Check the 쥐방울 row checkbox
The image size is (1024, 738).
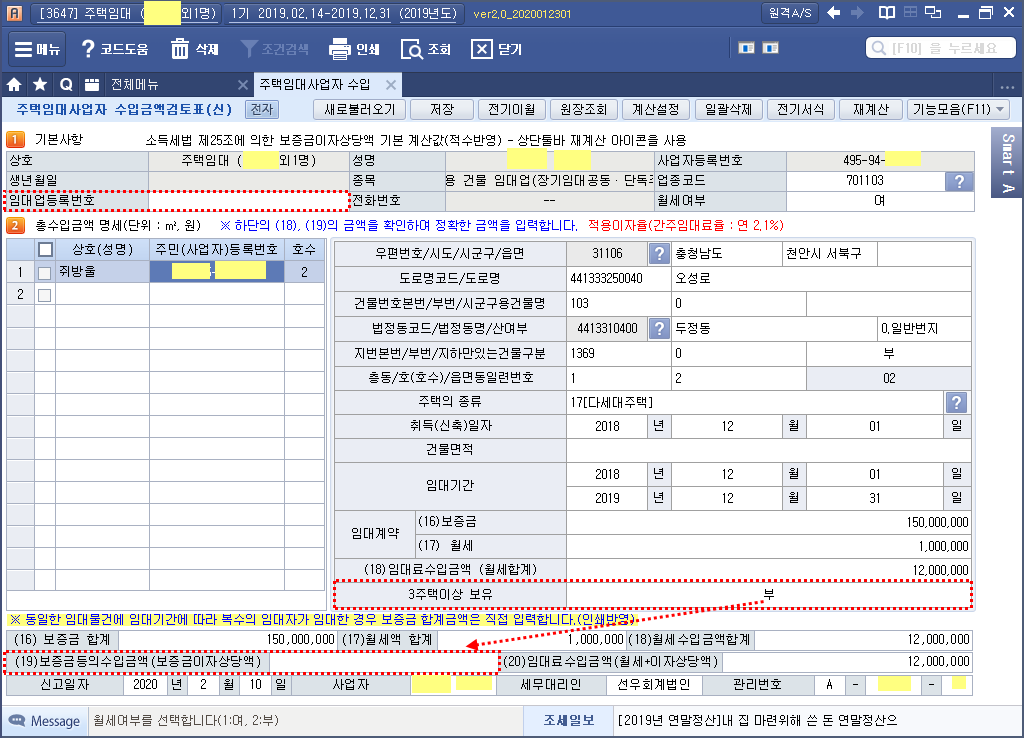(x=44, y=273)
